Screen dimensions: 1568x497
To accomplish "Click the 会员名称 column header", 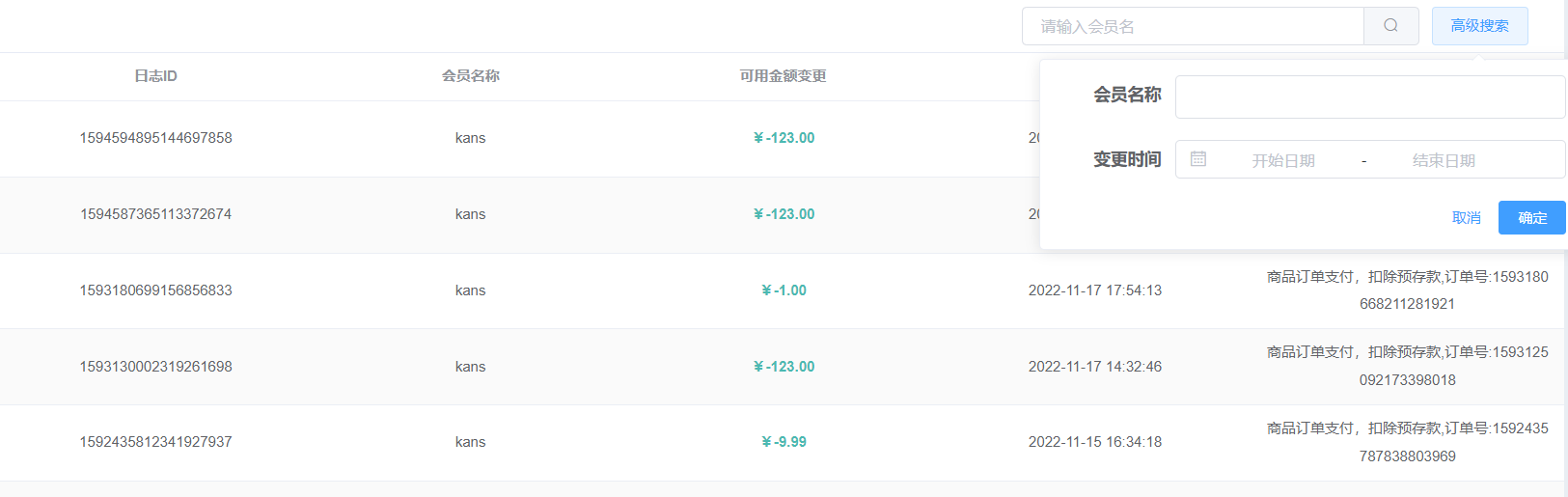I will [x=471, y=76].
